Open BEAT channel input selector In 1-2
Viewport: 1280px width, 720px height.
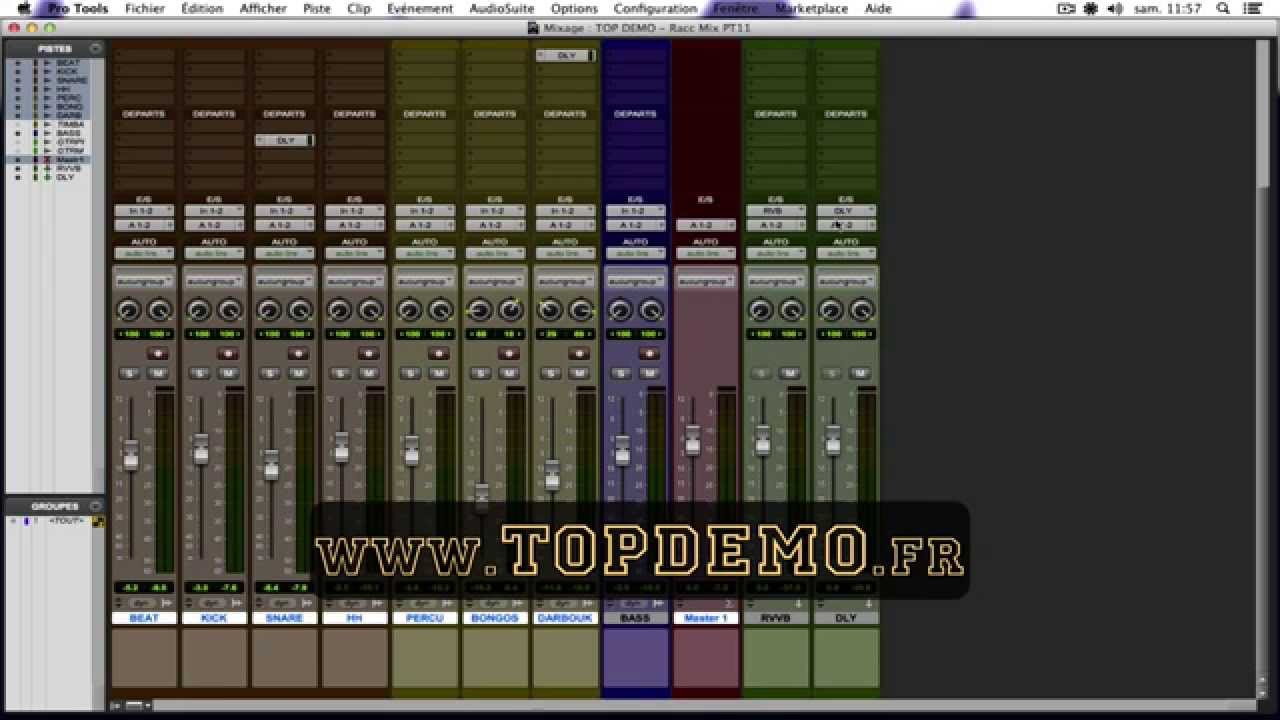pyautogui.click(x=144, y=211)
